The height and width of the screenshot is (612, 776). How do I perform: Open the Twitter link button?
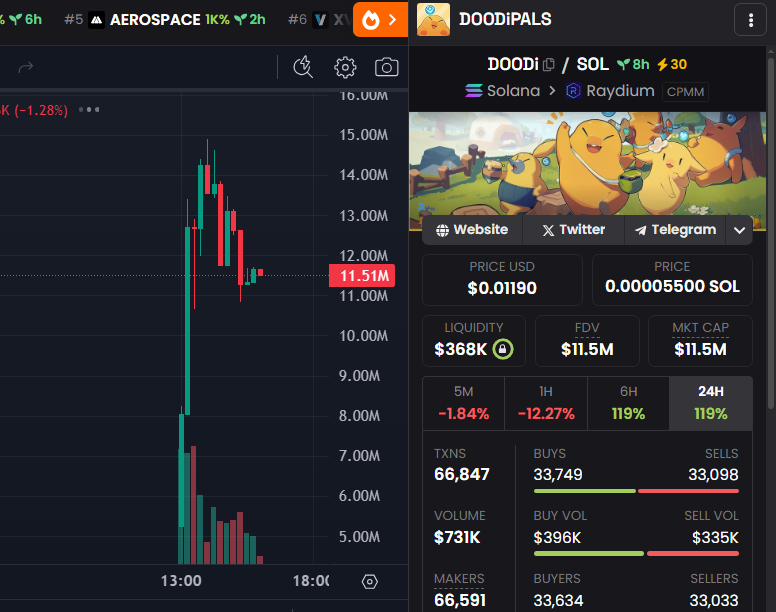(574, 230)
